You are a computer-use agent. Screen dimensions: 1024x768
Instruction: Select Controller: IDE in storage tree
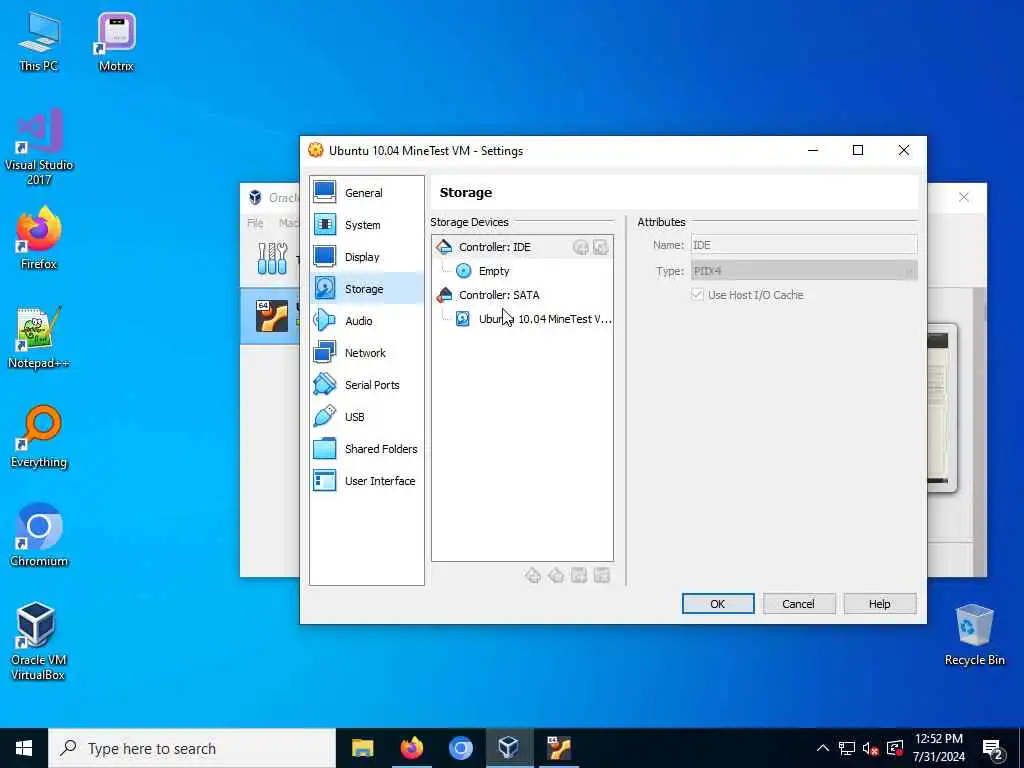(494, 247)
